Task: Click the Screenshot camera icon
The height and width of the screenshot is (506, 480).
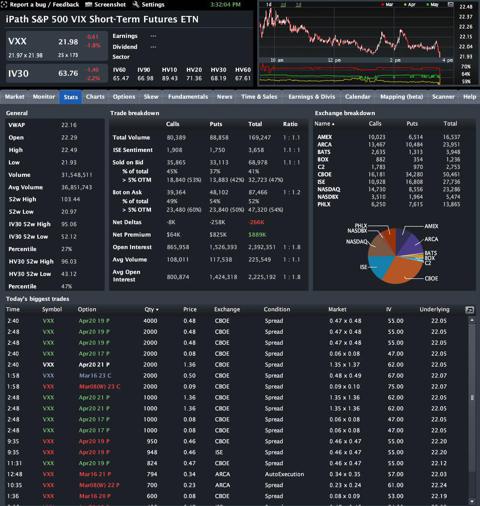Action: pyautogui.click(x=88, y=4)
